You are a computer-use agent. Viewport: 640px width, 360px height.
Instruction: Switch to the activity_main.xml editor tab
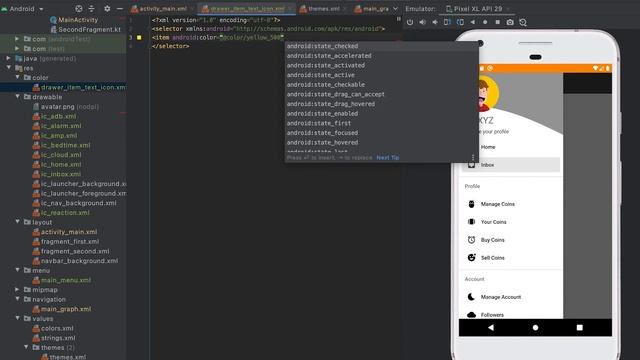click(x=161, y=9)
